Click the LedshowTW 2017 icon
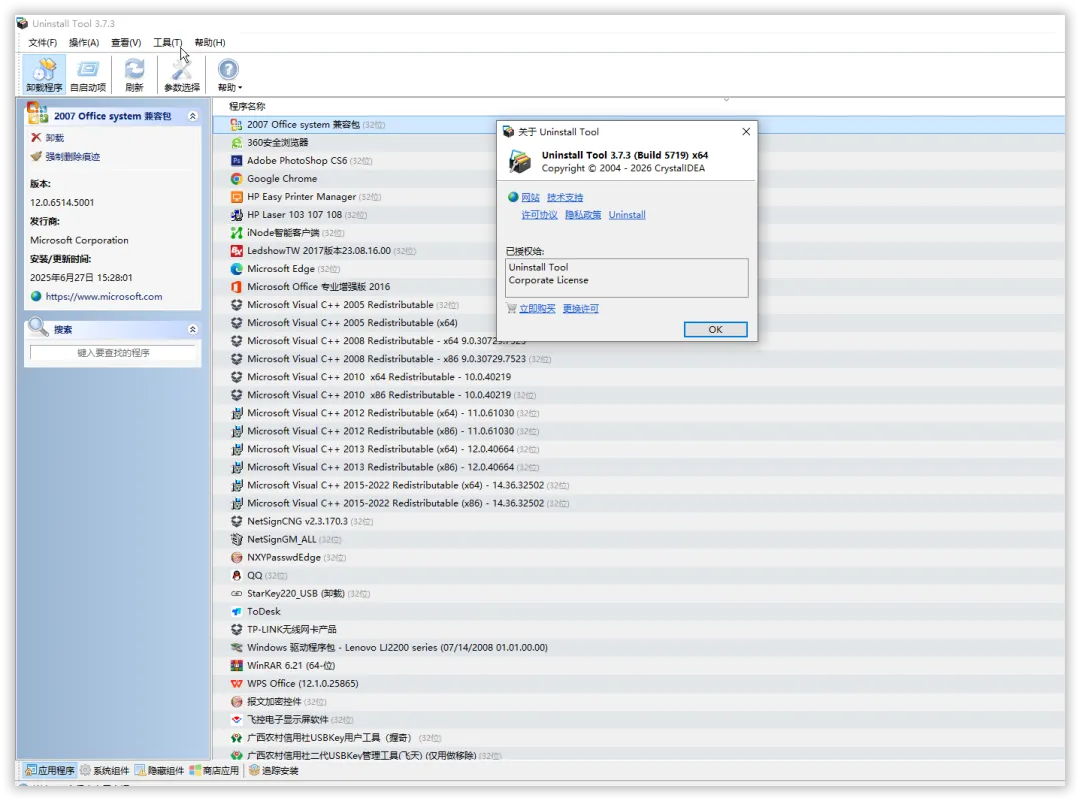This screenshot has width=1080, height=801. (x=236, y=251)
